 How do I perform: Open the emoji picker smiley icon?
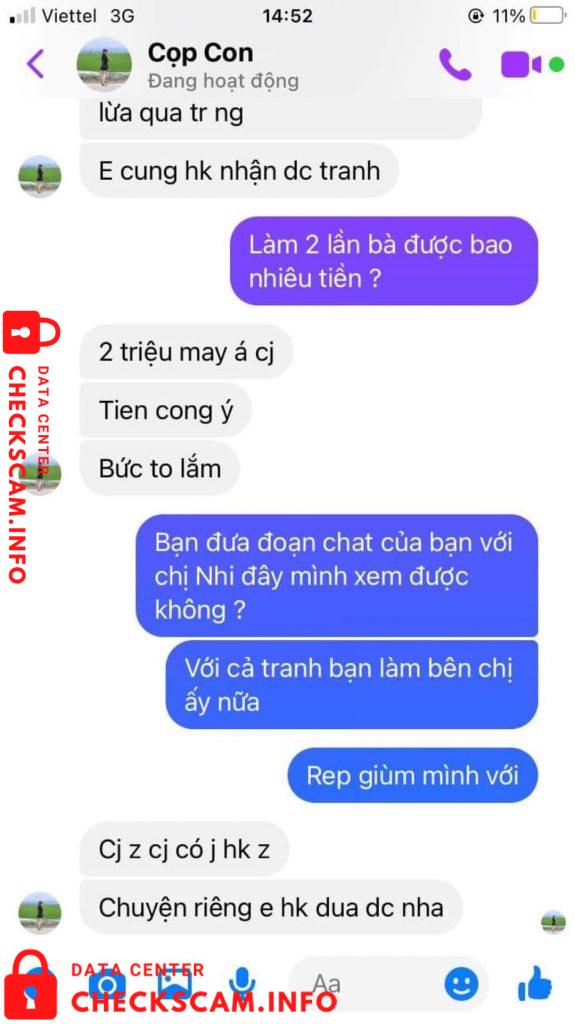461,984
